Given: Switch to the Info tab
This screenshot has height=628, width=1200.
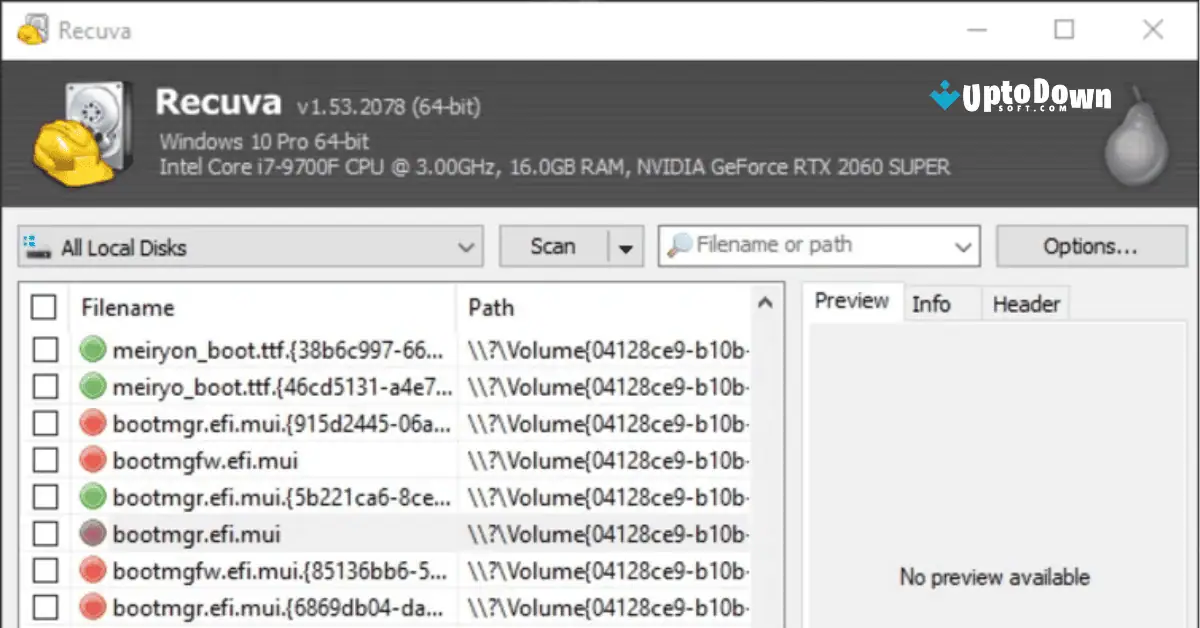Looking at the screenshot, I should click(930, 303).
